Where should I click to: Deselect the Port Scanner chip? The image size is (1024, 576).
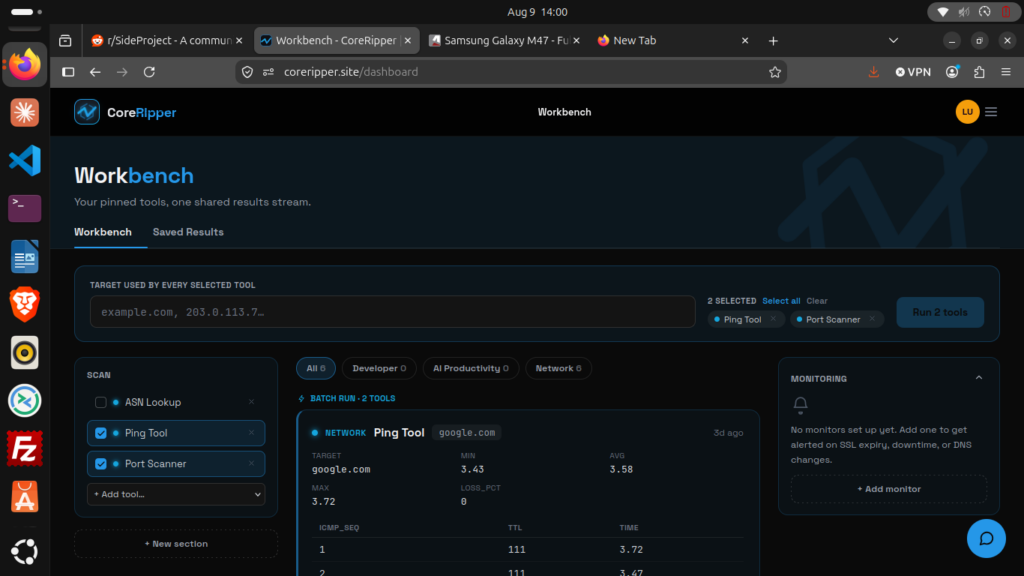[872, 319]
